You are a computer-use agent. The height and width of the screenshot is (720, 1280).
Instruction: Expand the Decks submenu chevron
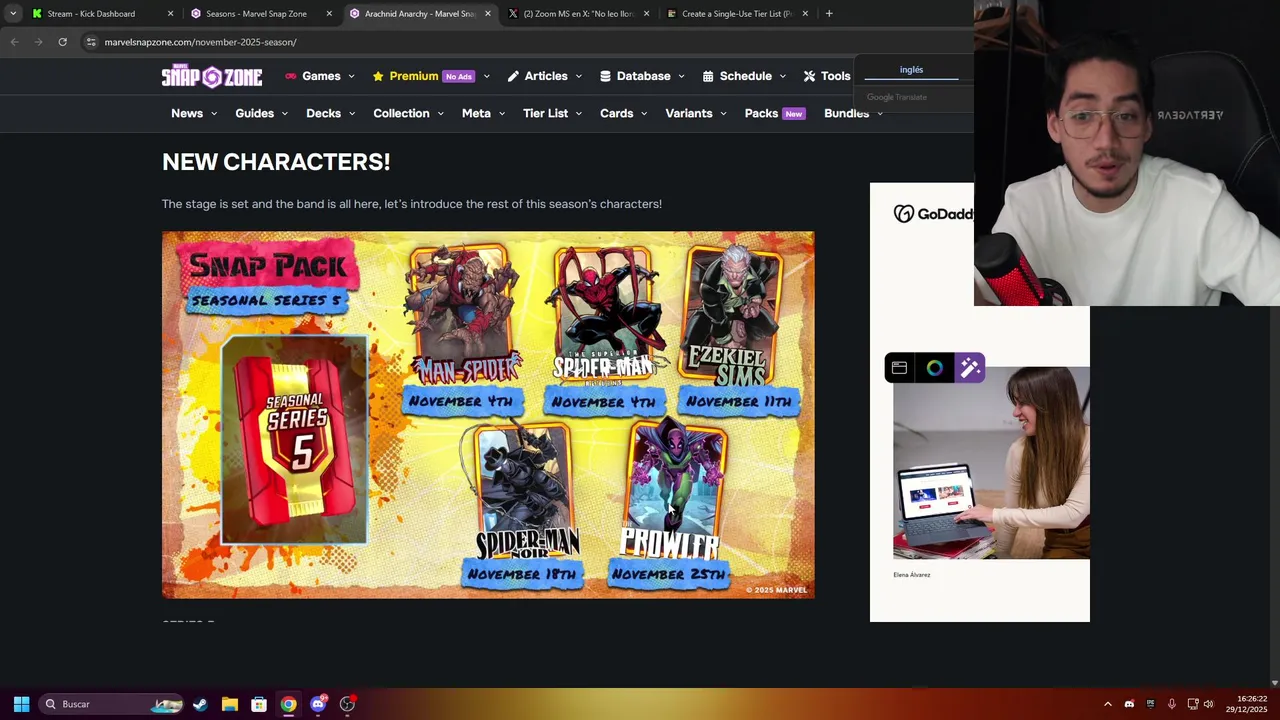click(352, 114)
